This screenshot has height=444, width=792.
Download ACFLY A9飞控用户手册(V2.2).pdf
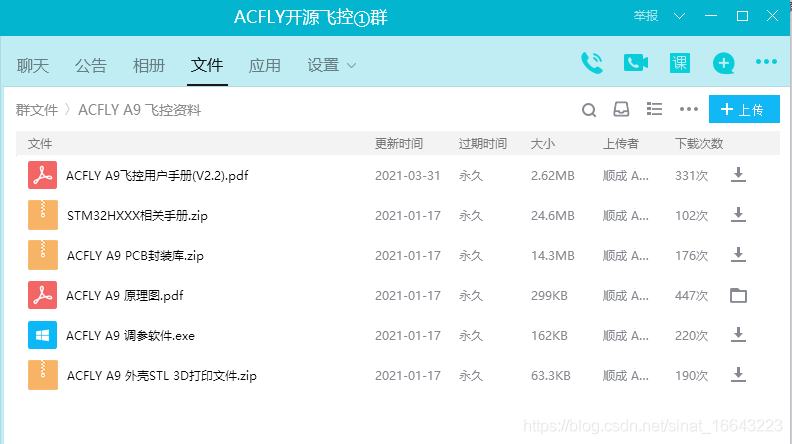(x=738, y=175)
